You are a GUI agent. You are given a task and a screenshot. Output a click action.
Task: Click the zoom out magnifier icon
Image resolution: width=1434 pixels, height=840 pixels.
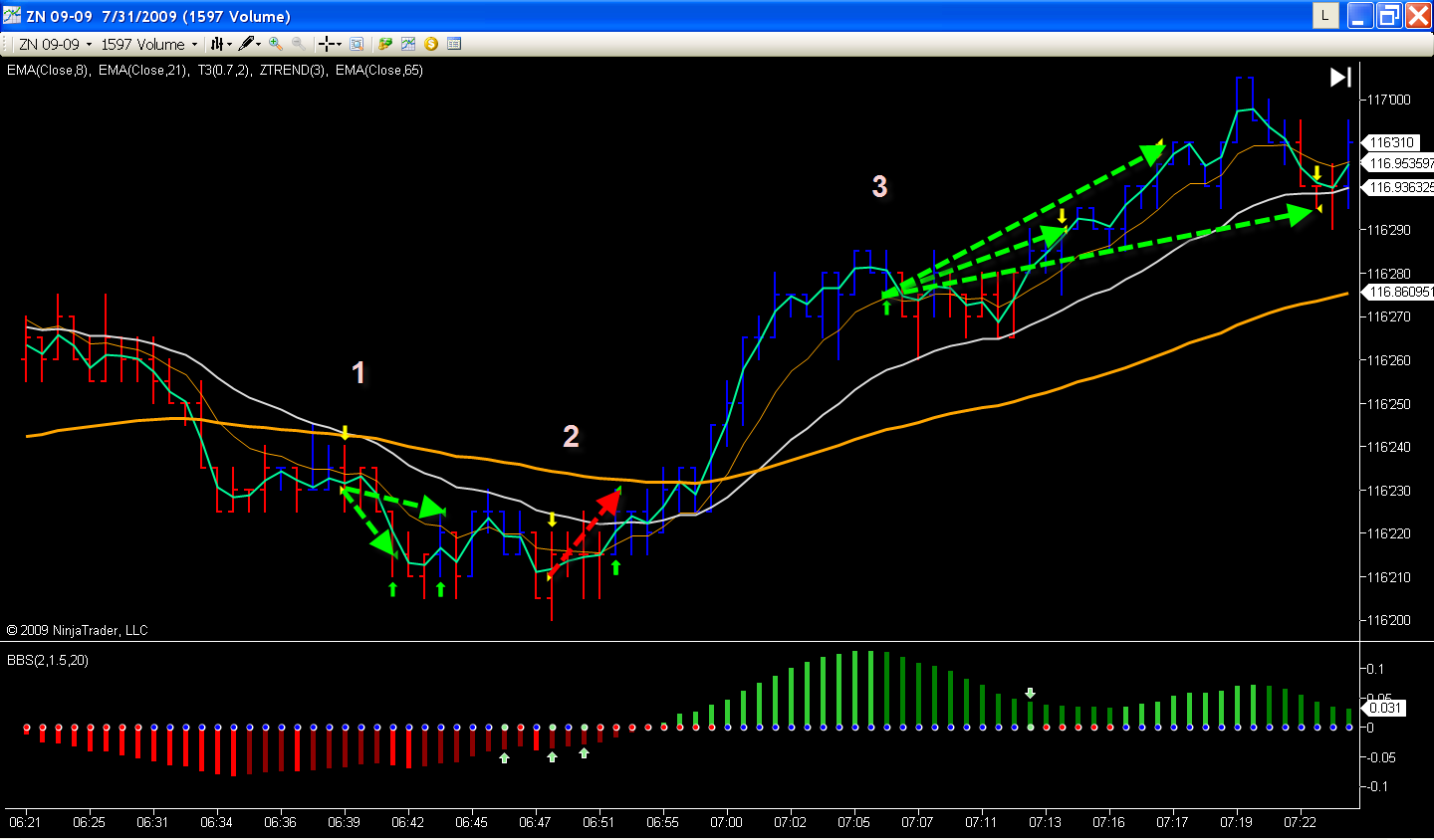[x=298, y=44]
